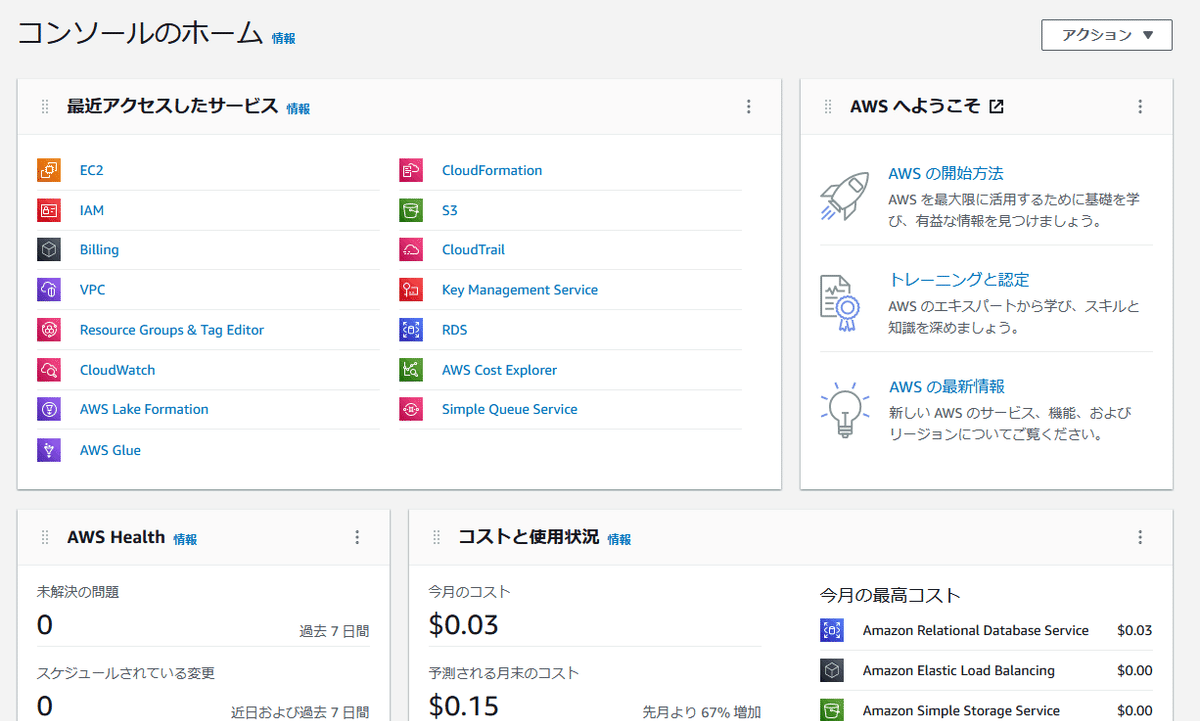
Task: Click the IAM service icon
Action: click(x=49, y=210)
